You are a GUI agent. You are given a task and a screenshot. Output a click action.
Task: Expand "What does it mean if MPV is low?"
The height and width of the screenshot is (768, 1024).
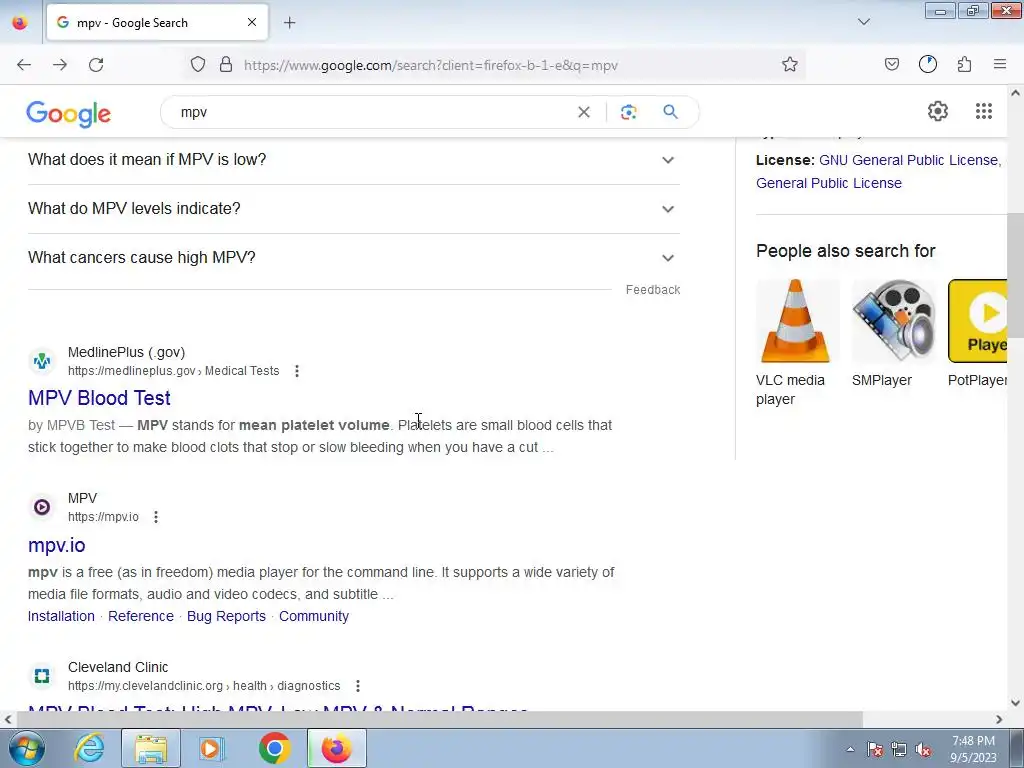353,160
